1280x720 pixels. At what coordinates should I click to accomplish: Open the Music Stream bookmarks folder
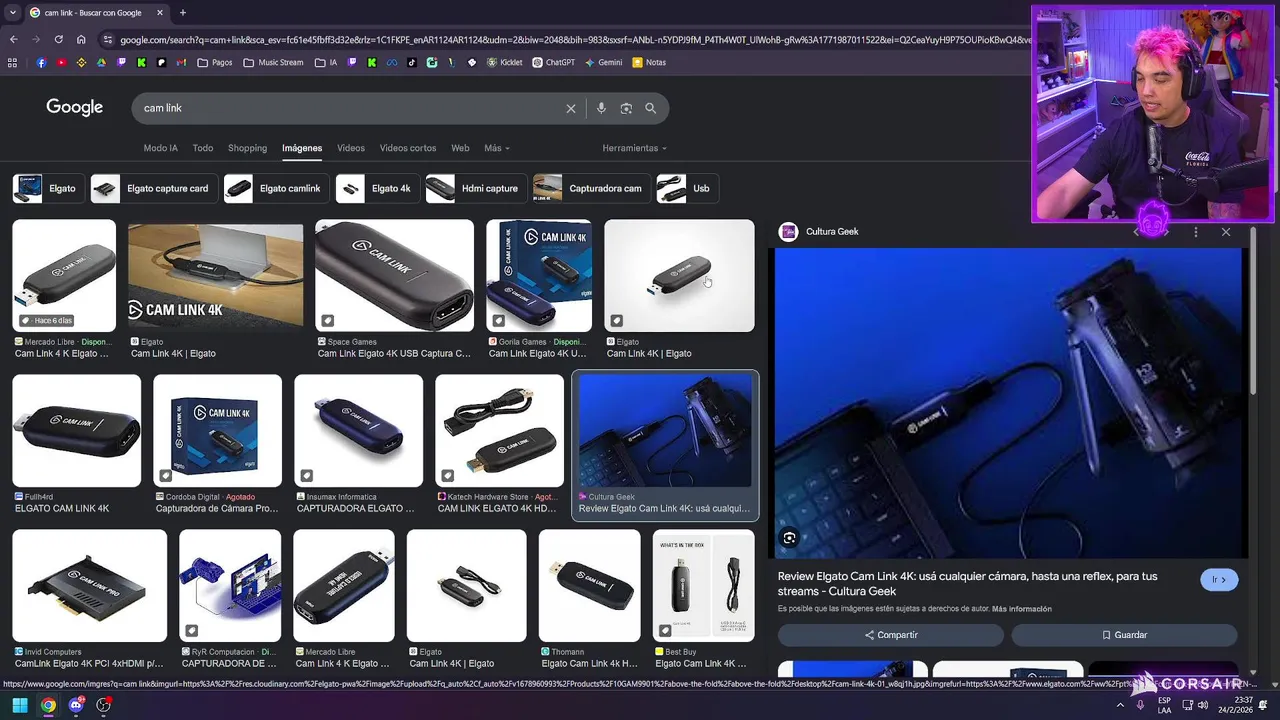pos(273,62)
